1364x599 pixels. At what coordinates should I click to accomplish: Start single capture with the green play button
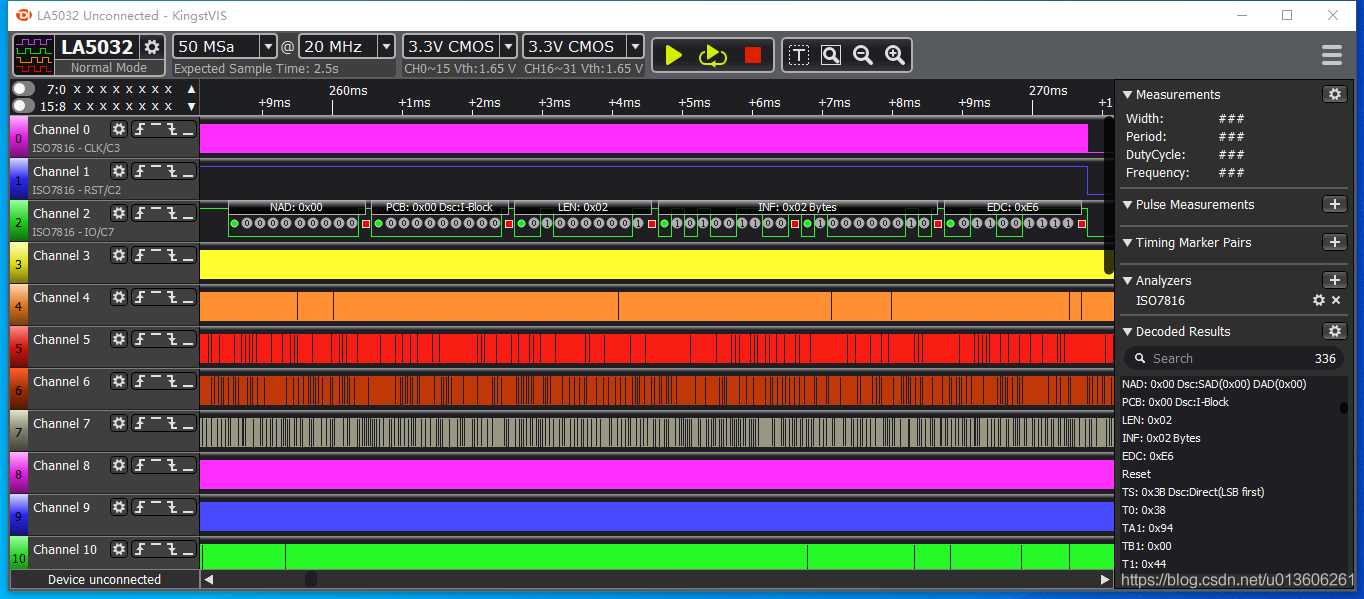673,55
